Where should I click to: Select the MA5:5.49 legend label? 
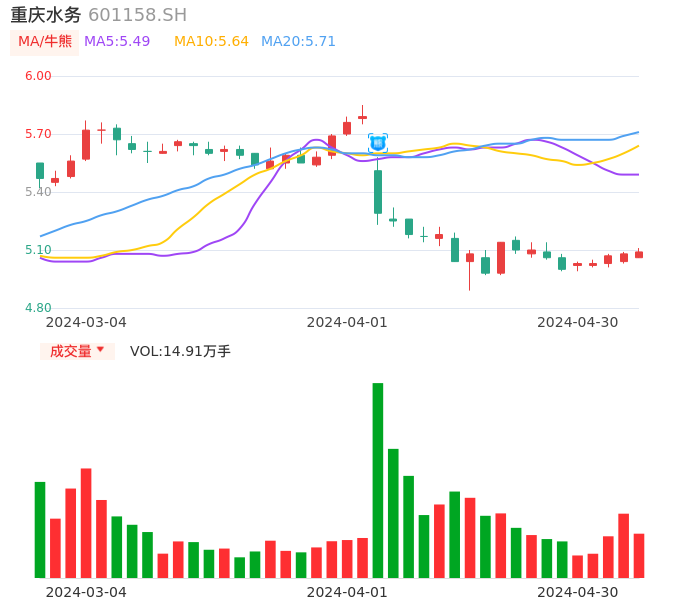coord(117,42)
